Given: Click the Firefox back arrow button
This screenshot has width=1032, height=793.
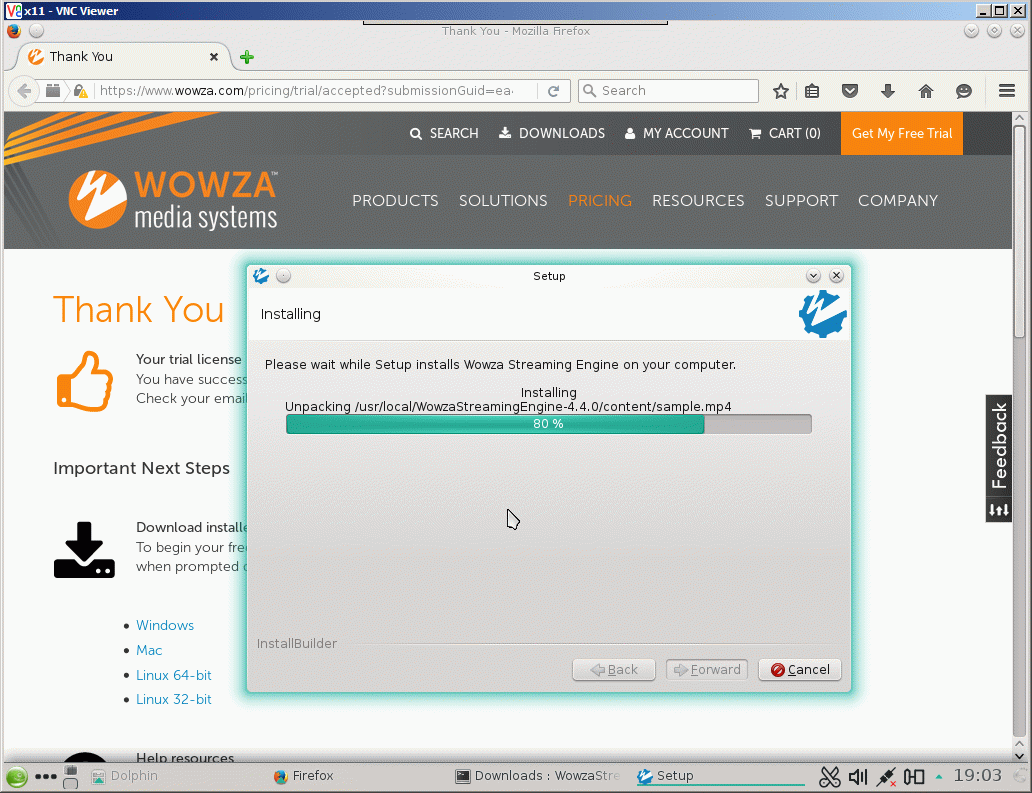Looking at the screenshot, I should (x=24, y=91).
